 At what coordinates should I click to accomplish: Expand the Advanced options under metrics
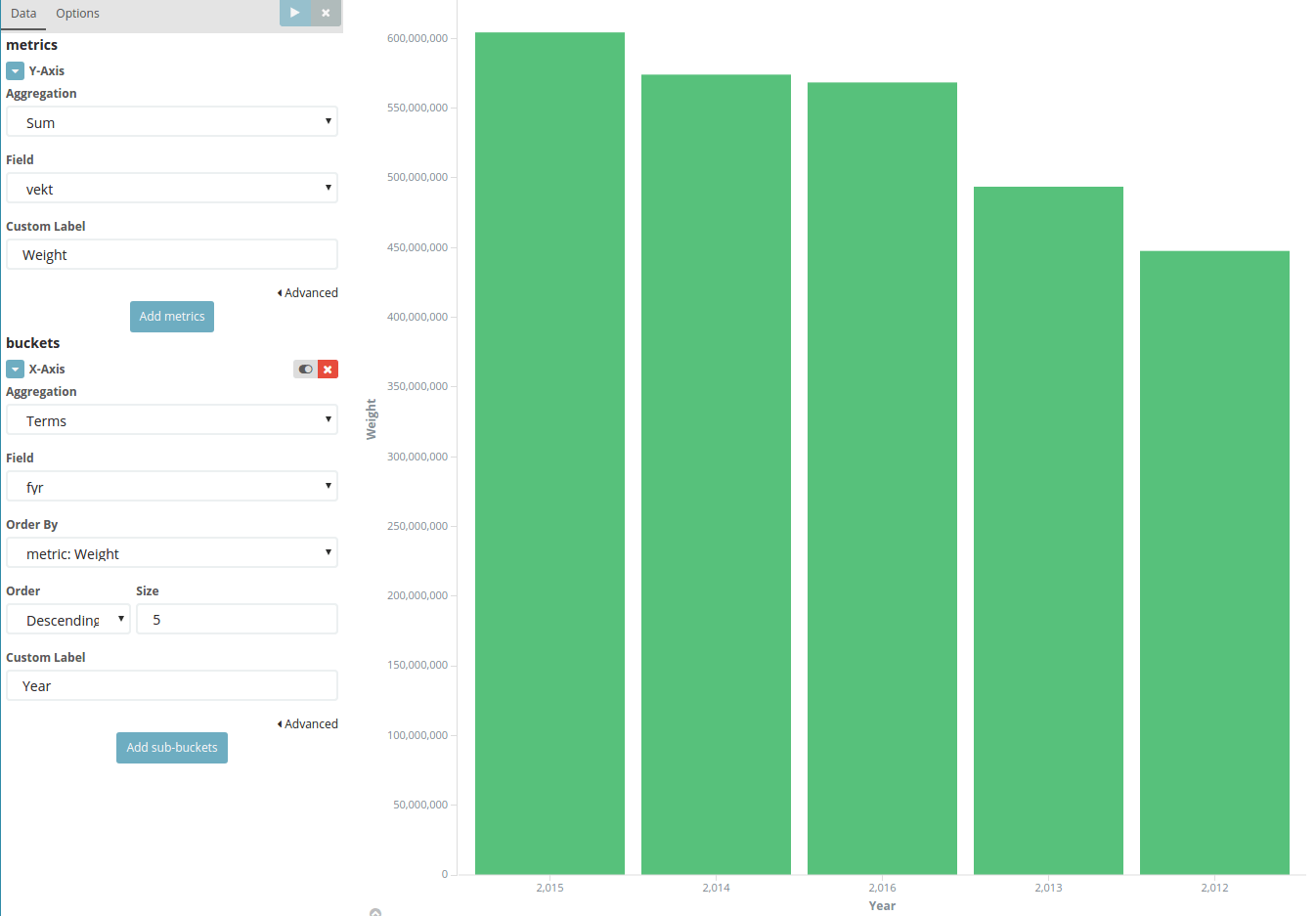coord(307,291)
